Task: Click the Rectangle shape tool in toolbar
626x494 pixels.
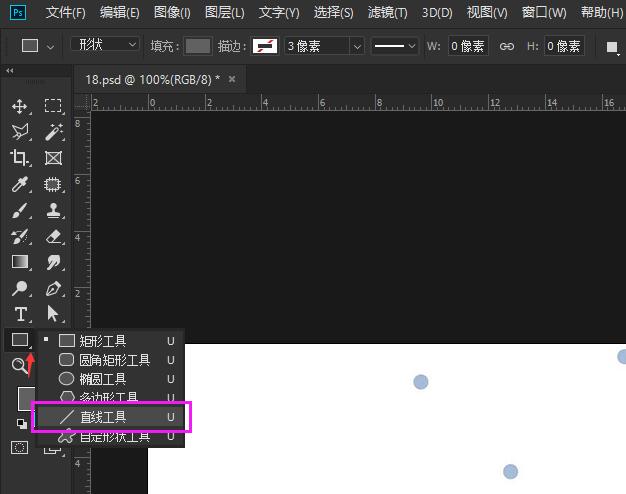Action: 20,340
